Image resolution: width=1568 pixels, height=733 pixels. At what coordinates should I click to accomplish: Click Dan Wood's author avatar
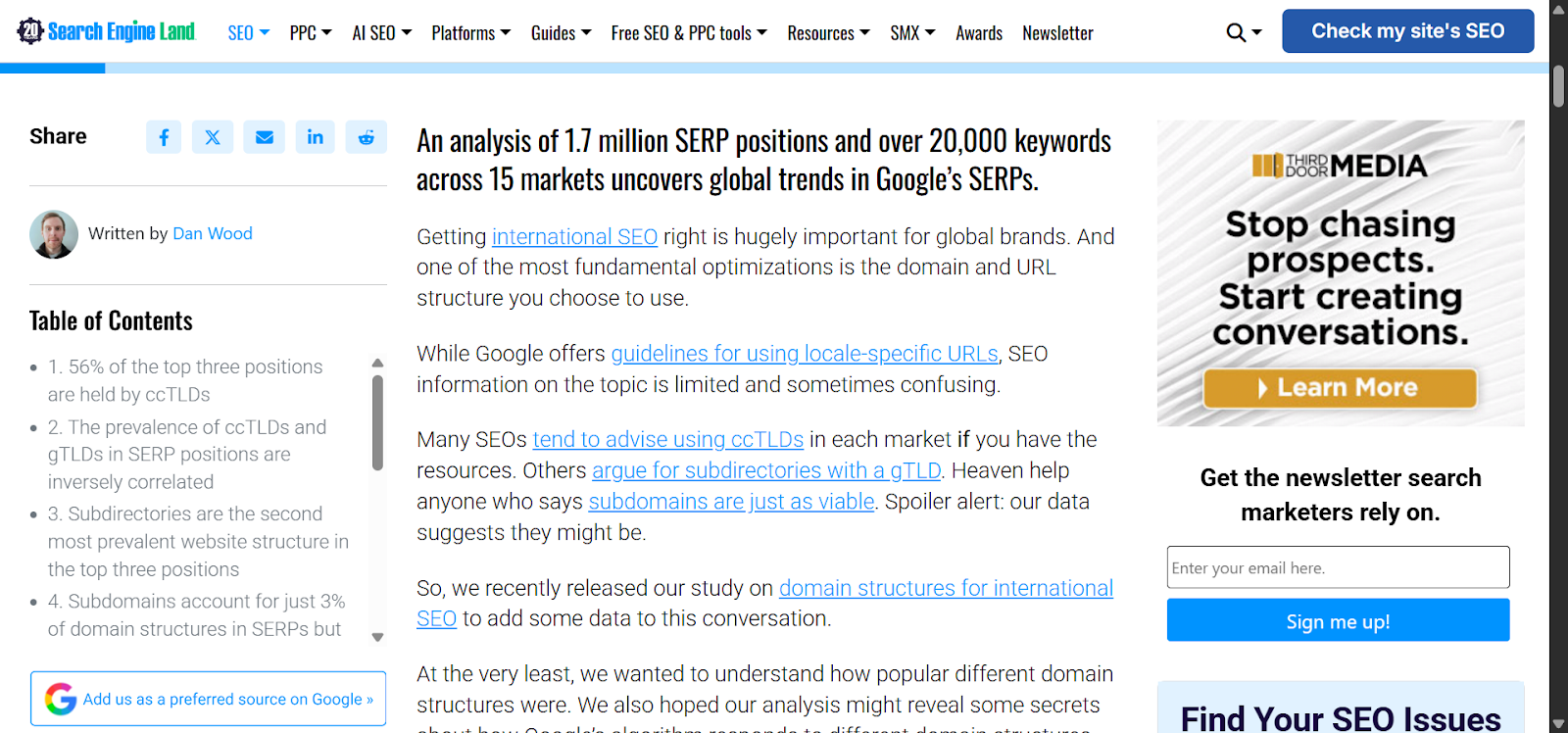tap(54, 234)
